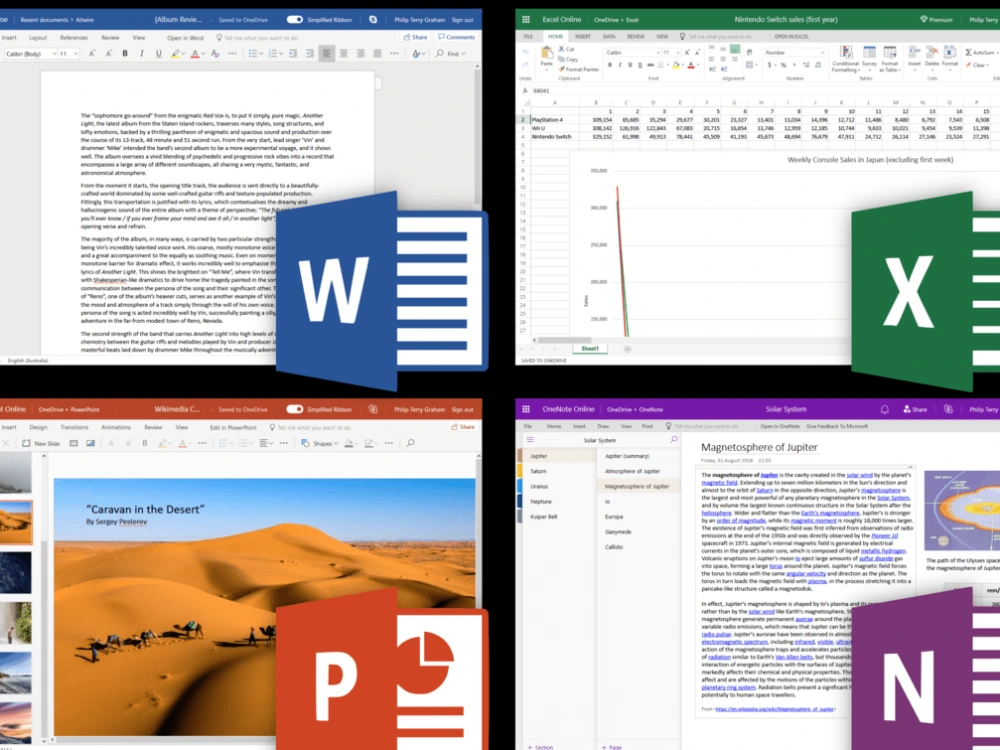Viewport: 1000px width, 750px height.
Task: Click Comments button in Word
Action: point(456,37)
